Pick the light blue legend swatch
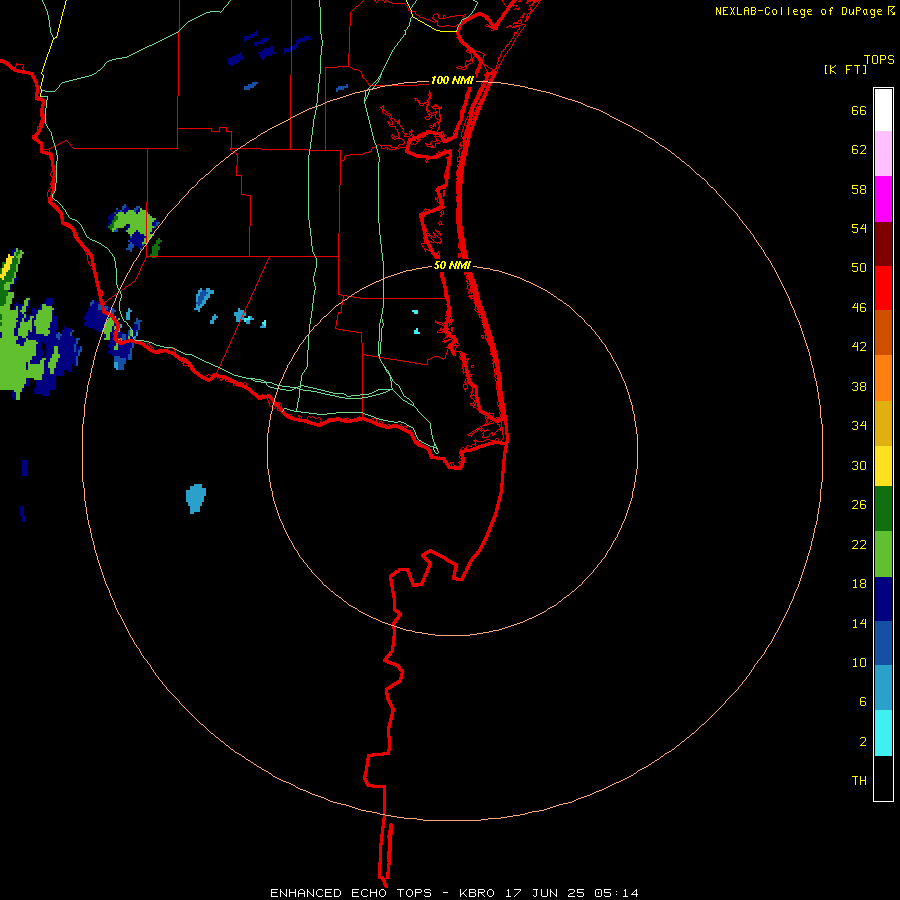 [883, 688]
